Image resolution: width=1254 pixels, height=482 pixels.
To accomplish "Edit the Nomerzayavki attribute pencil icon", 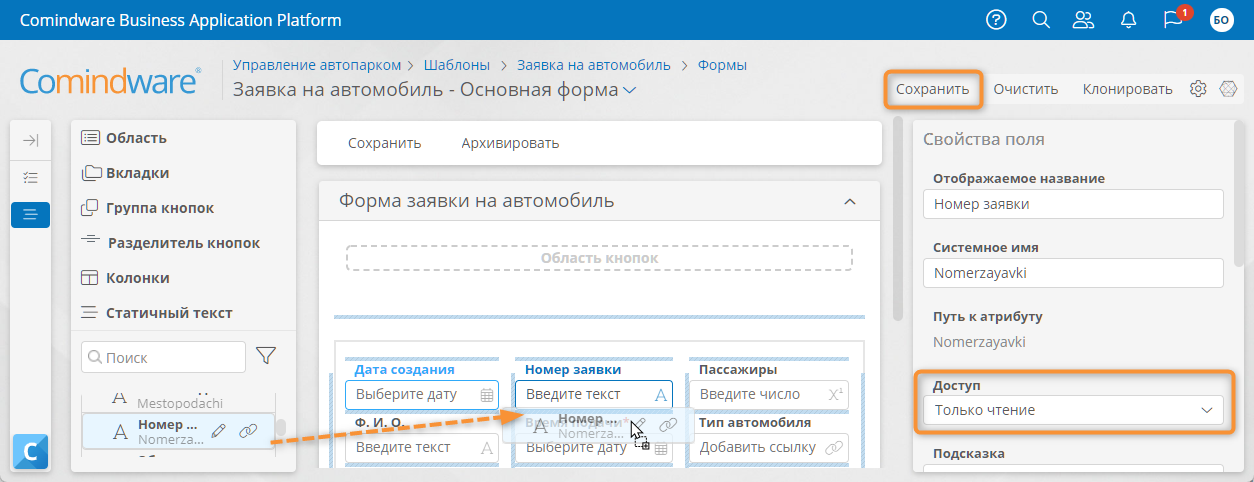I will point(219,431).
